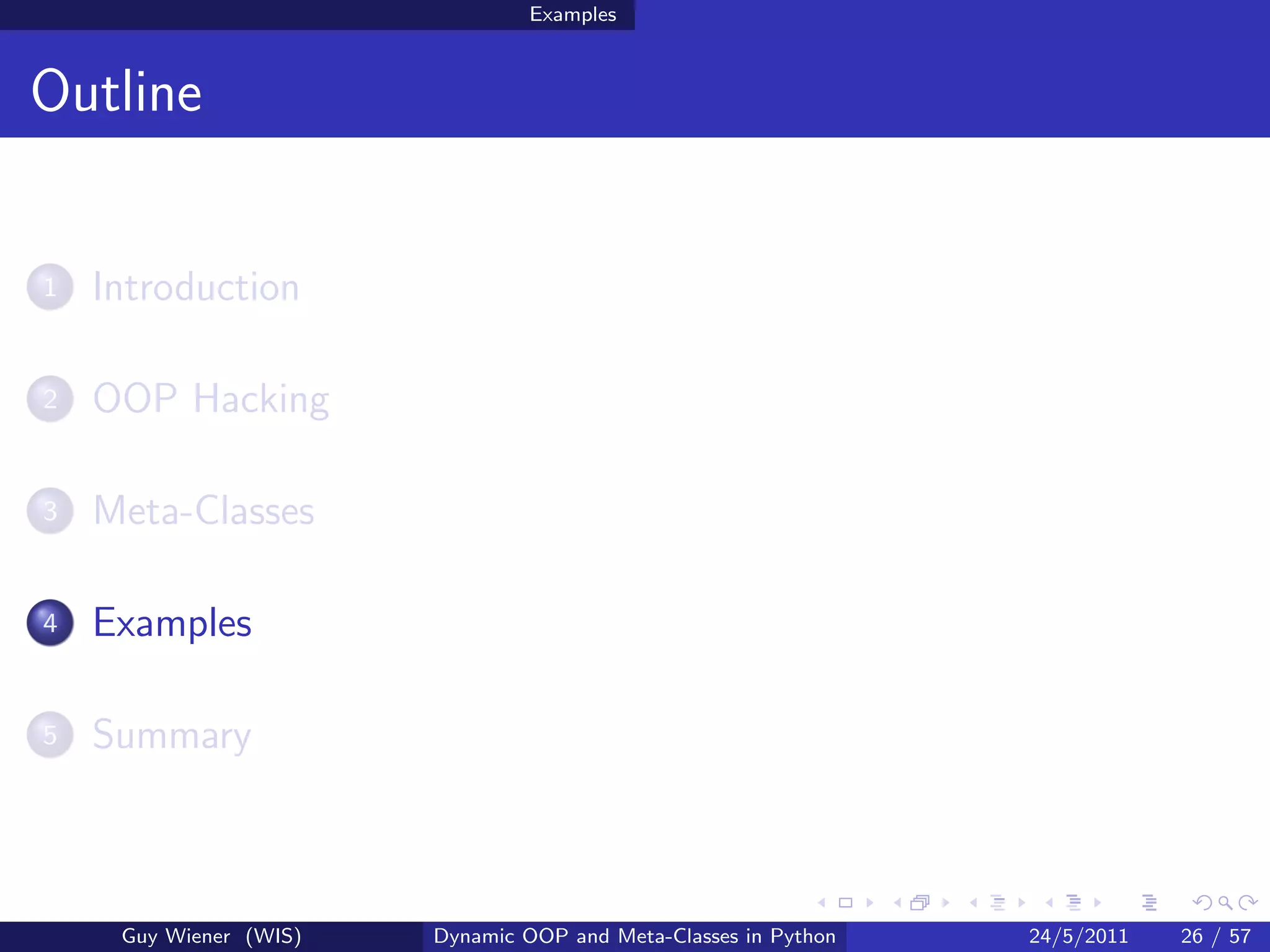Open the OOP Hacking section link

(211, 400)
